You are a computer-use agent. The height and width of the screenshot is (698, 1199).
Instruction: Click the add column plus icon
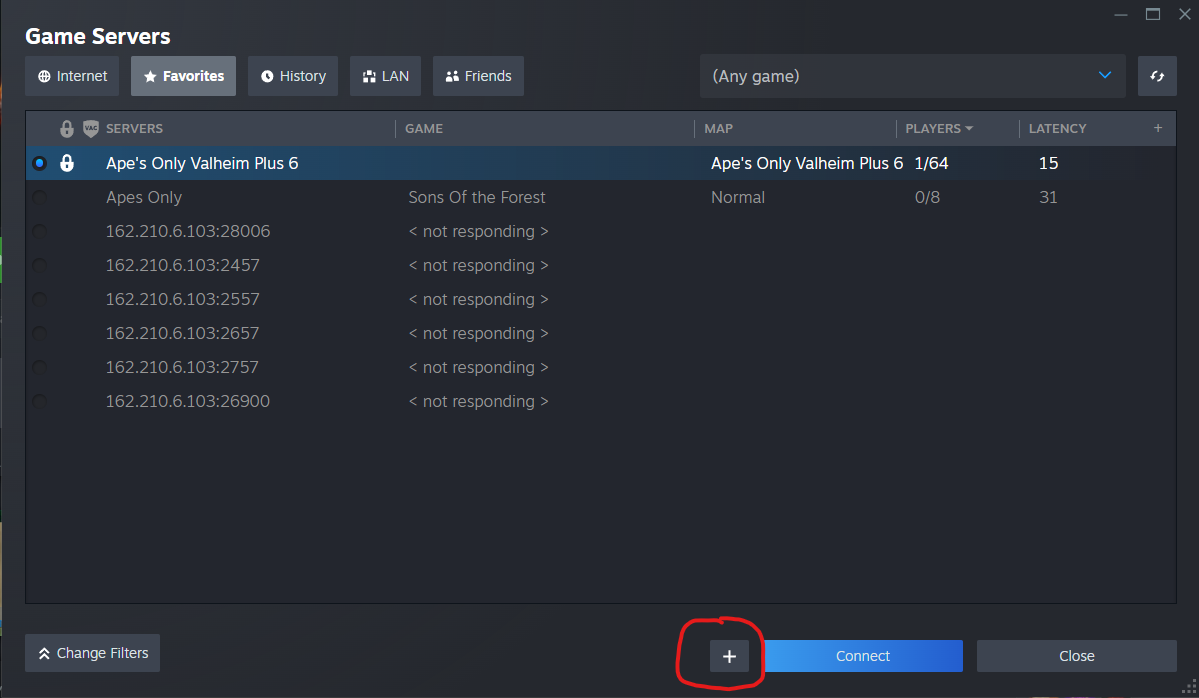(x=1158, y=128)
